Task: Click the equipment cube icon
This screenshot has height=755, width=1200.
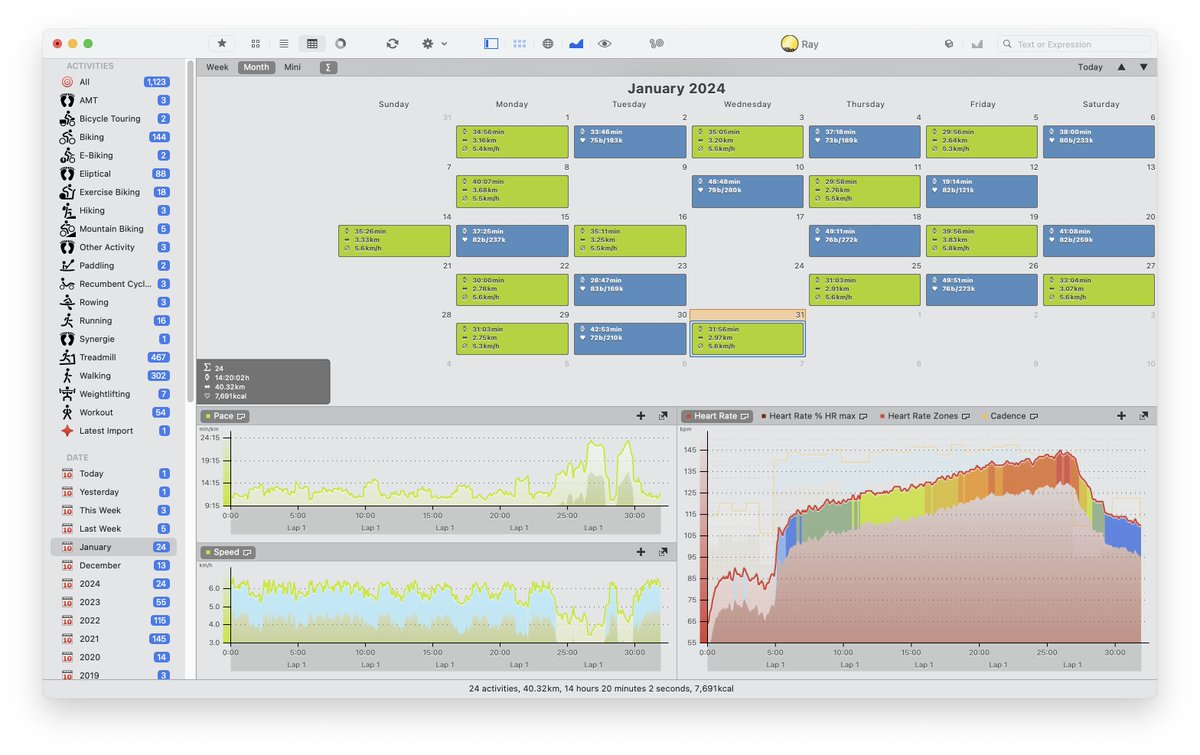Action: point(949,44)
